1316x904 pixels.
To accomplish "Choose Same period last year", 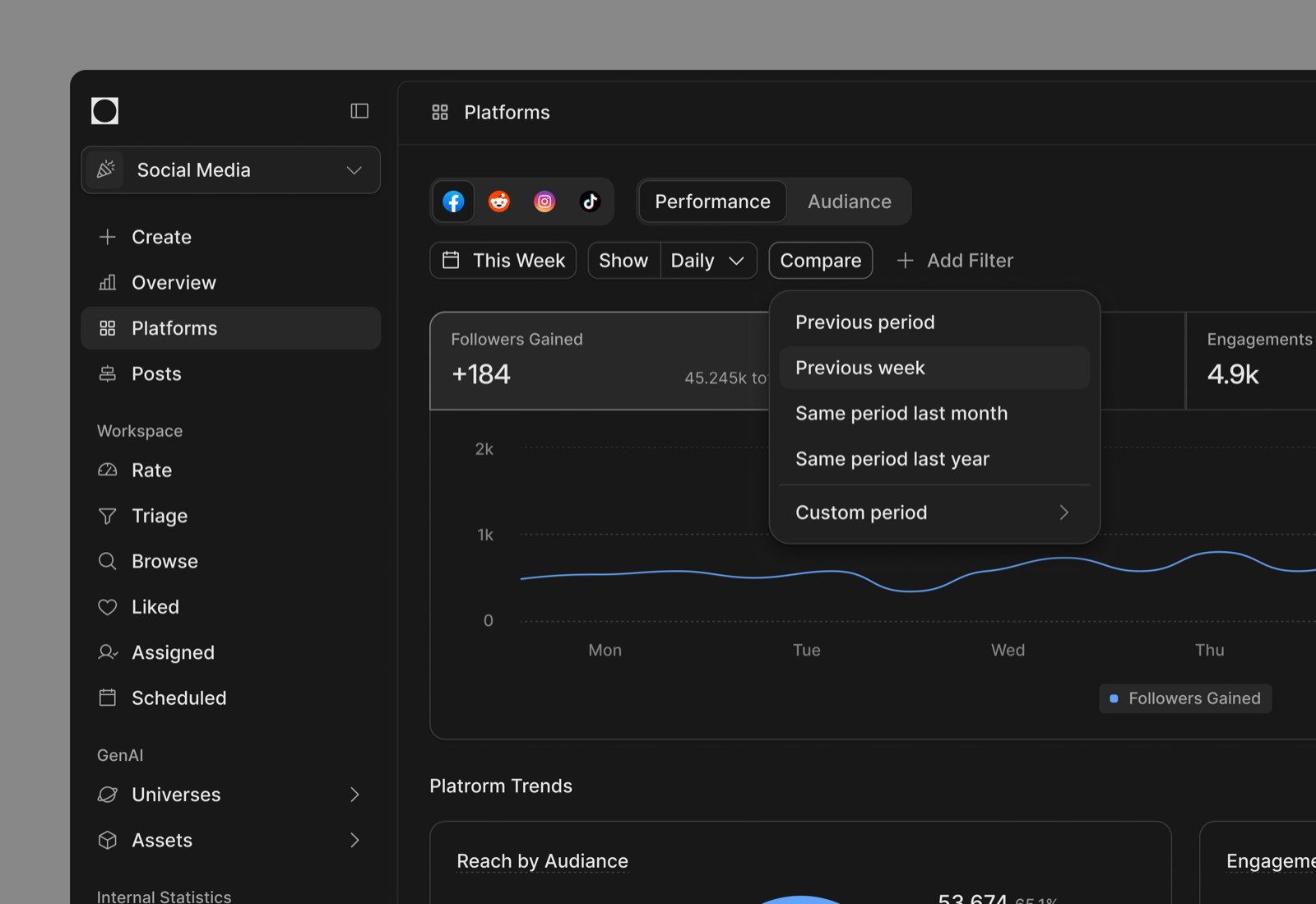I will coord(934,459).
